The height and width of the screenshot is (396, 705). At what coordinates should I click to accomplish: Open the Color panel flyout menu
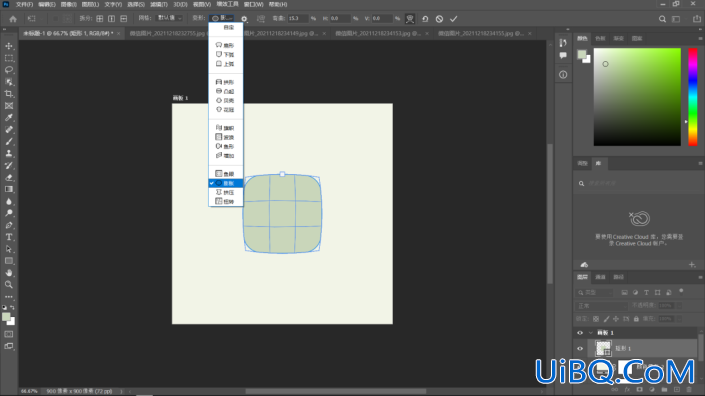(x=700, y=39)
